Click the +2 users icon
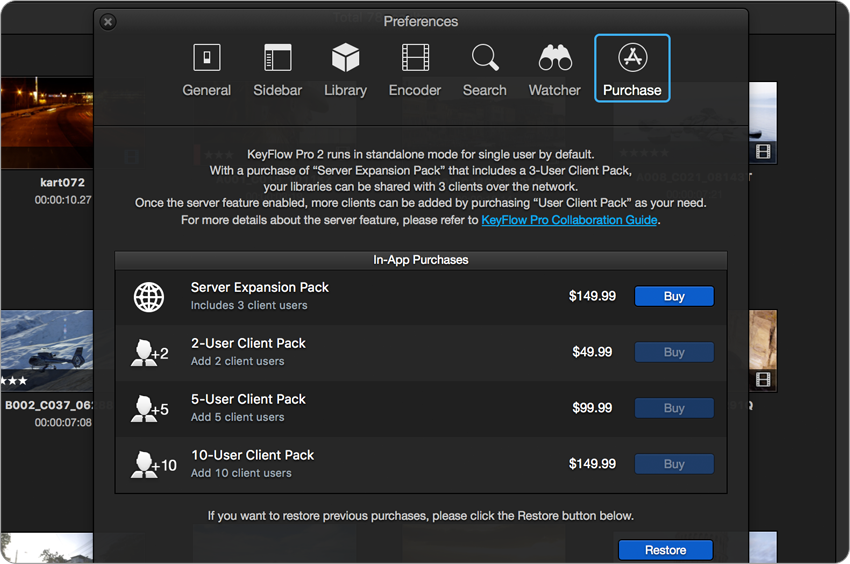850x564 pixels. [150, 353]
